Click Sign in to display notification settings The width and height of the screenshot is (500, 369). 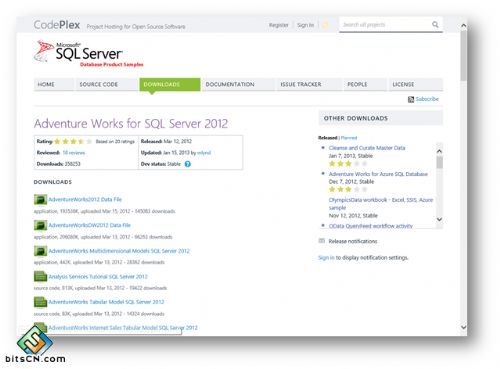click(326, 258)
